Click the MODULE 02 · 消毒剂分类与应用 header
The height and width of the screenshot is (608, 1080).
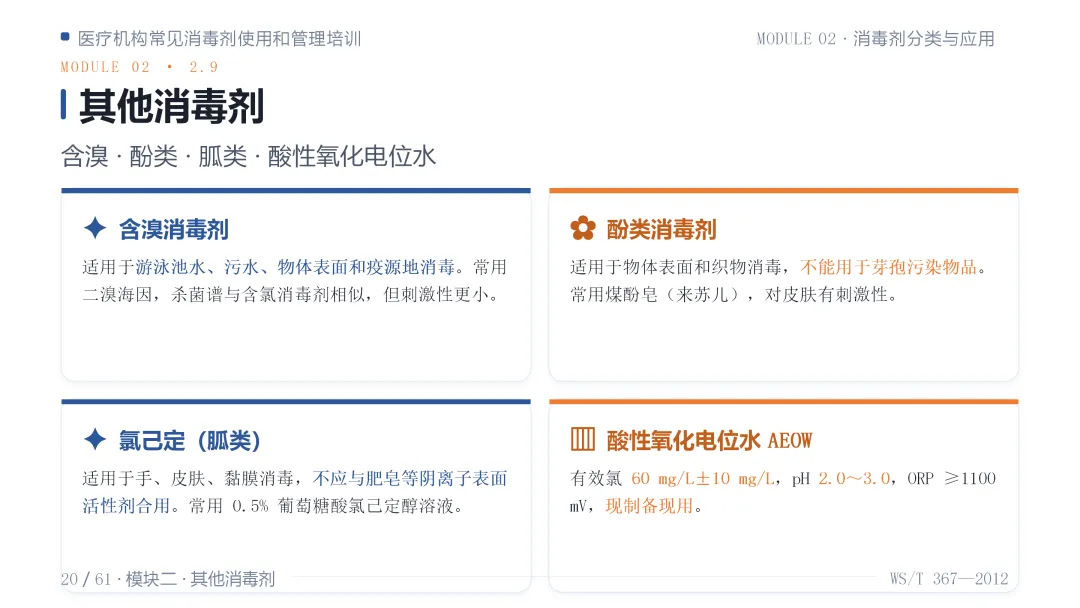click(875, 39)
